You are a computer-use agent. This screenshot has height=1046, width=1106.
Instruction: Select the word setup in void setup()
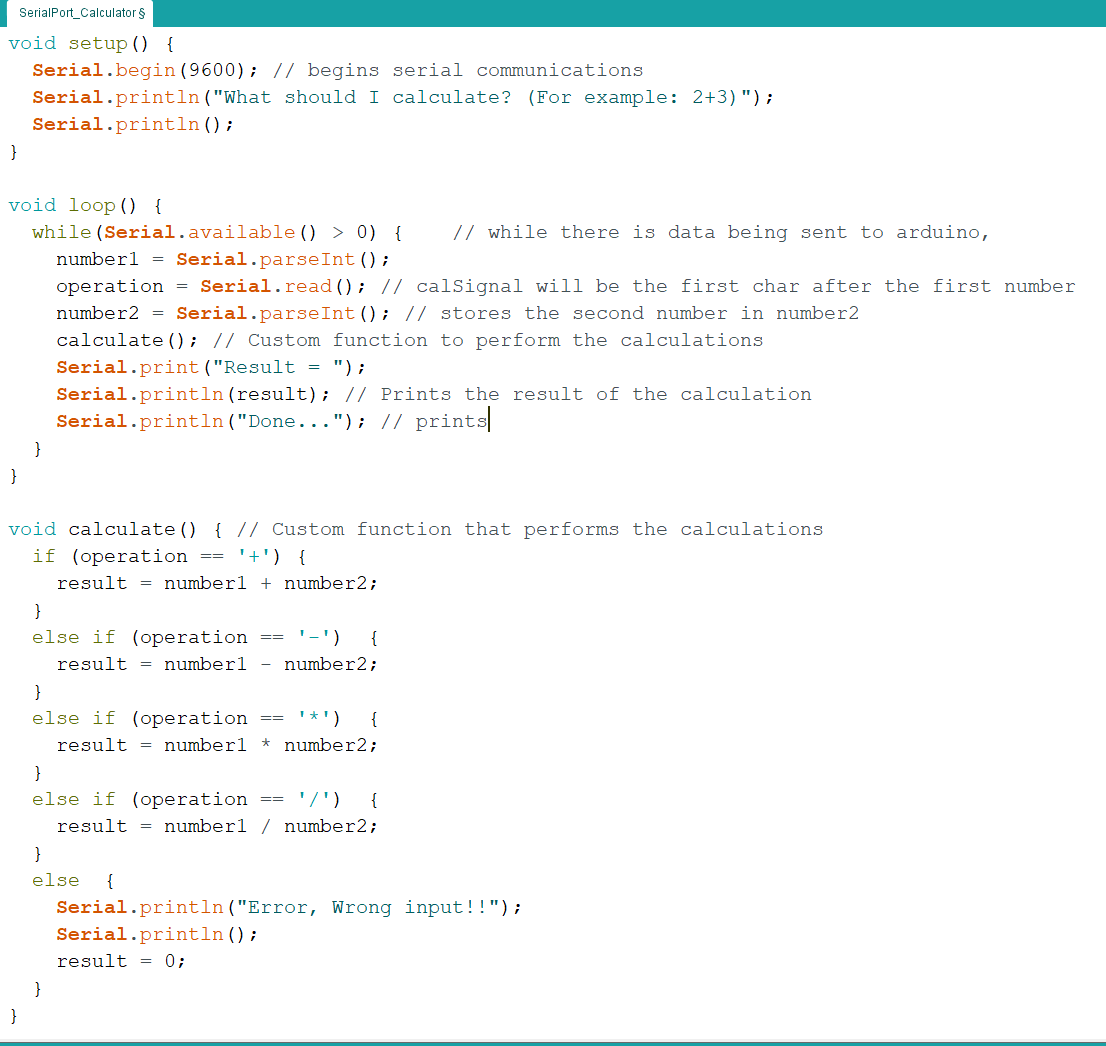(96, 43)
